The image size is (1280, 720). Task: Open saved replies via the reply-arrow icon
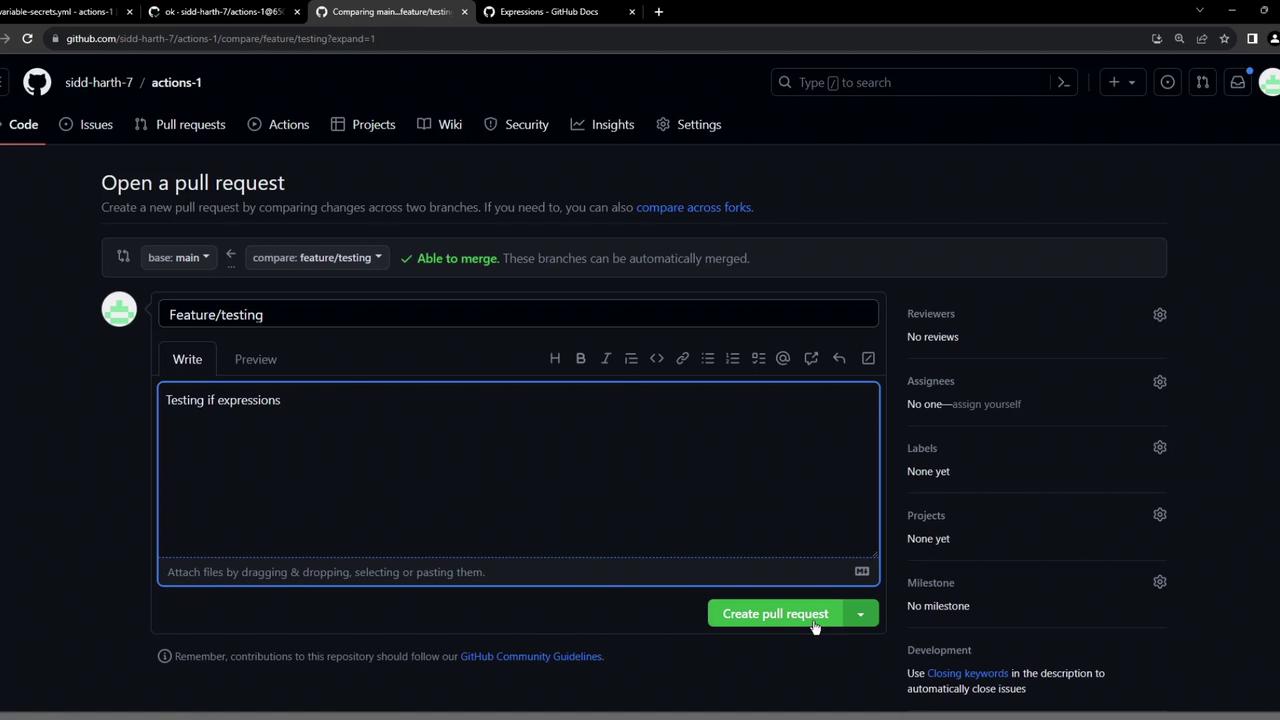839,359
